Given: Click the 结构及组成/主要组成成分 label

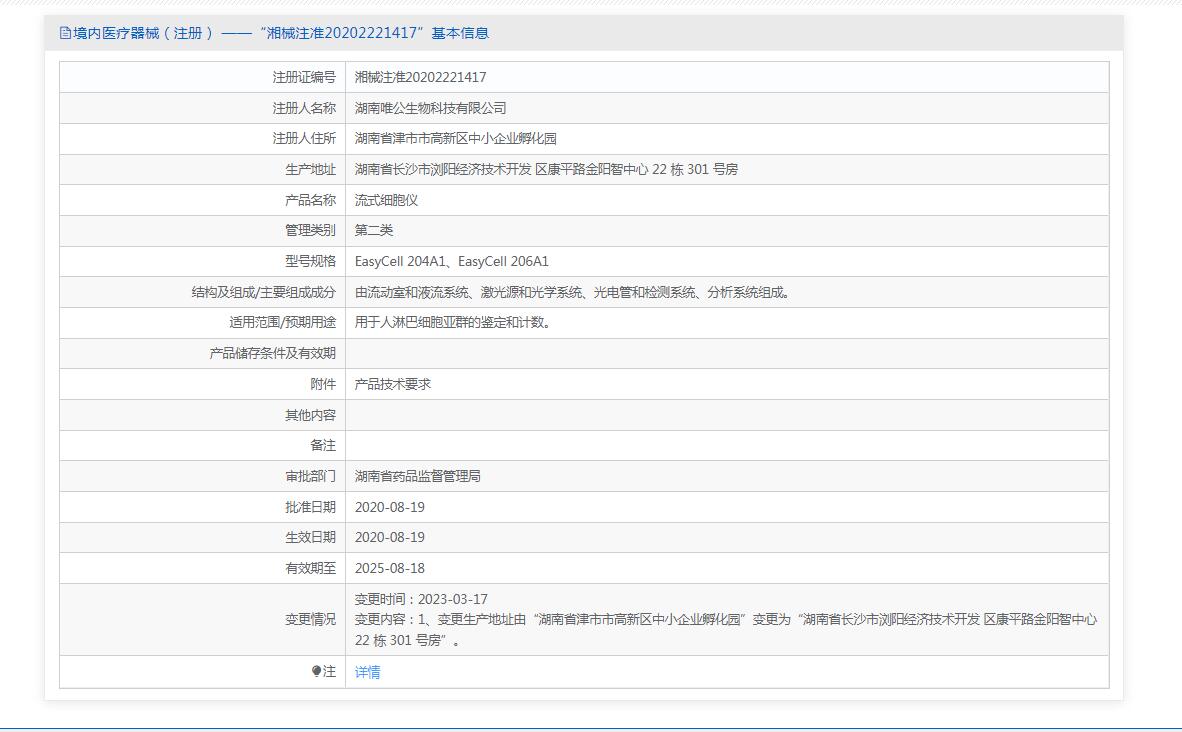Looking at the screenshot, I should 264,292.
